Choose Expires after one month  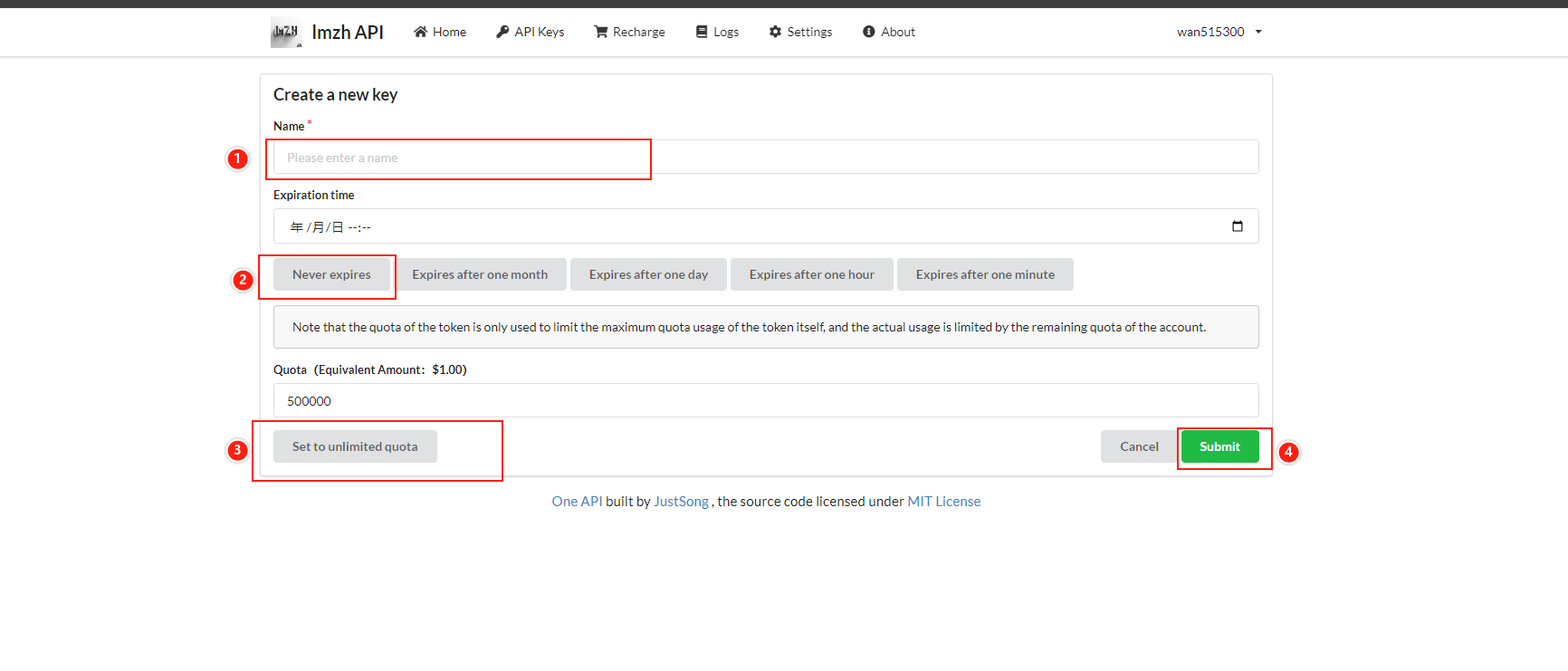[480, 274]
